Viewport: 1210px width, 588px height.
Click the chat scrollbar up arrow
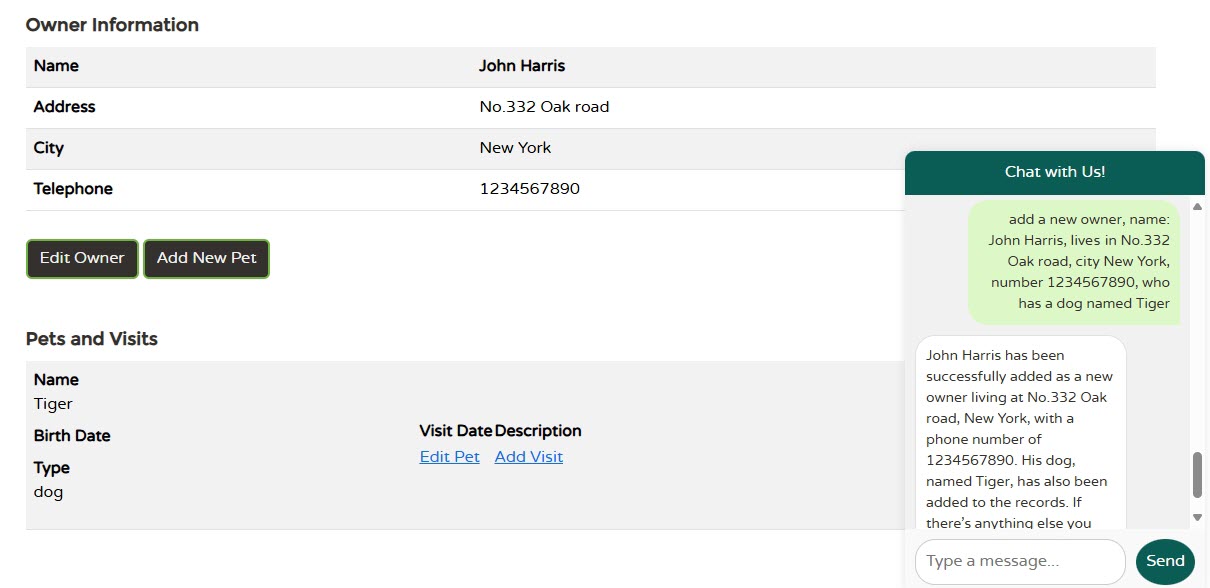click(1197, 206)
